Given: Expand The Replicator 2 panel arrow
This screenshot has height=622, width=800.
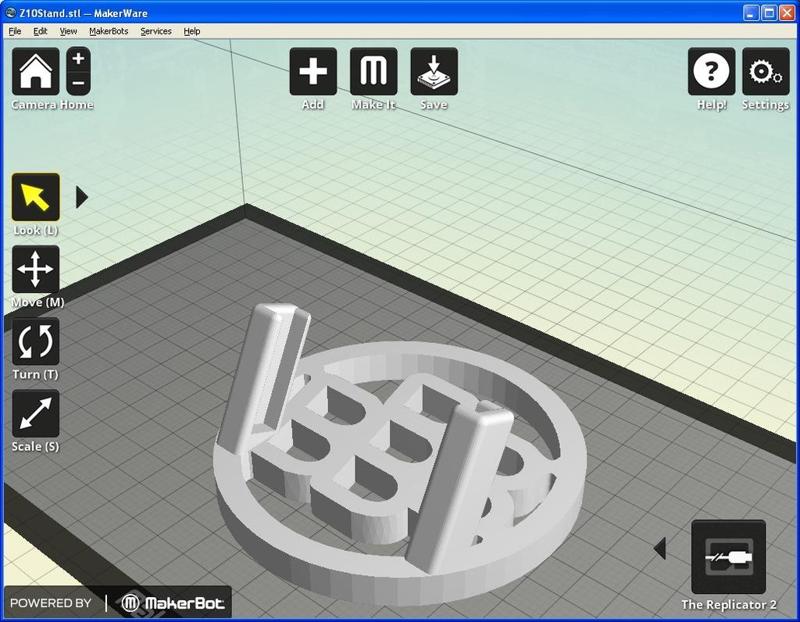Looking at the screenshot, I should 660,548.
